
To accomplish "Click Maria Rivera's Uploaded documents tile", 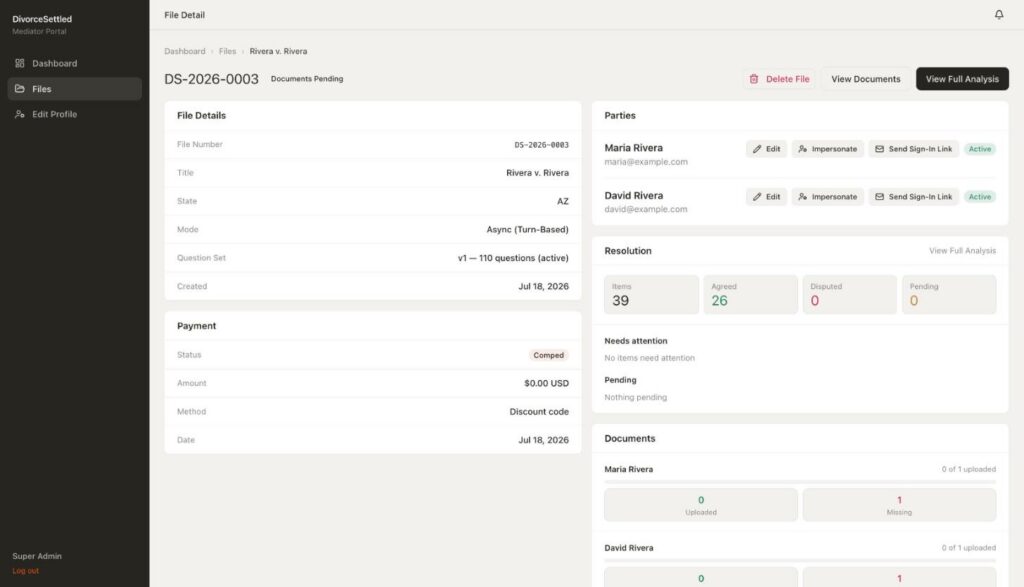I will pyautogui.click(x=701, y=505).
